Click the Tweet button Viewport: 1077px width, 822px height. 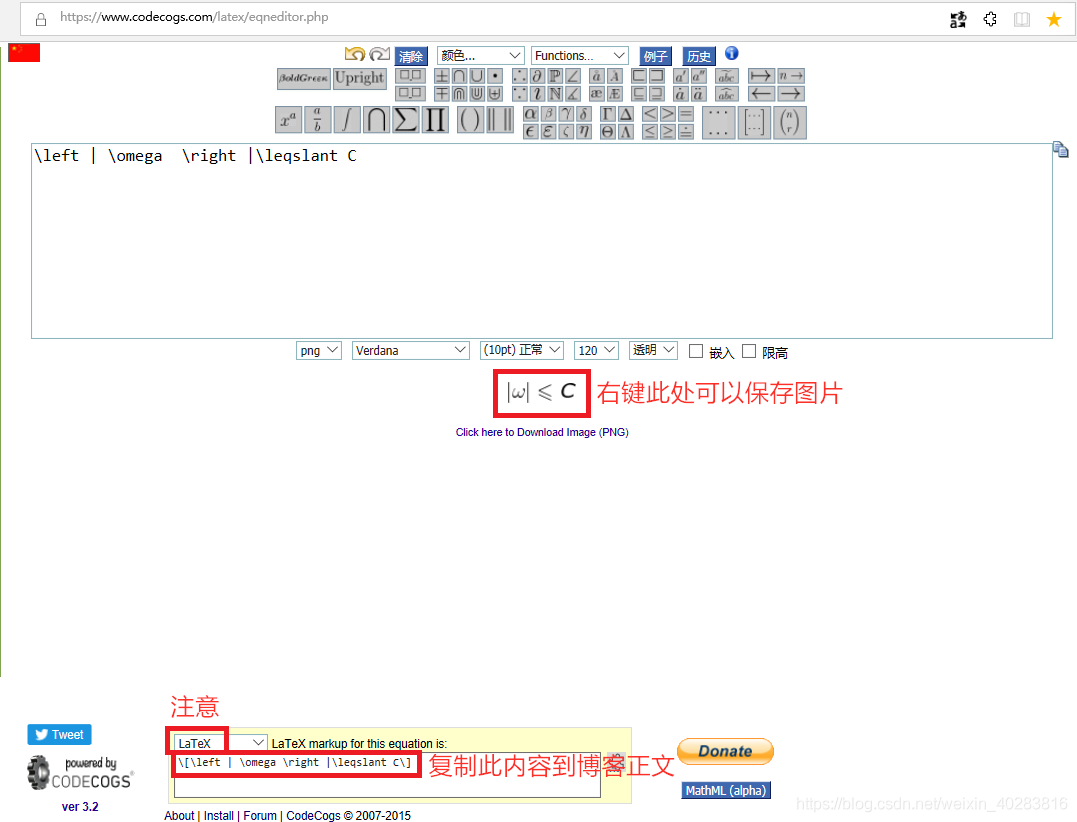(x=59, y=735)
